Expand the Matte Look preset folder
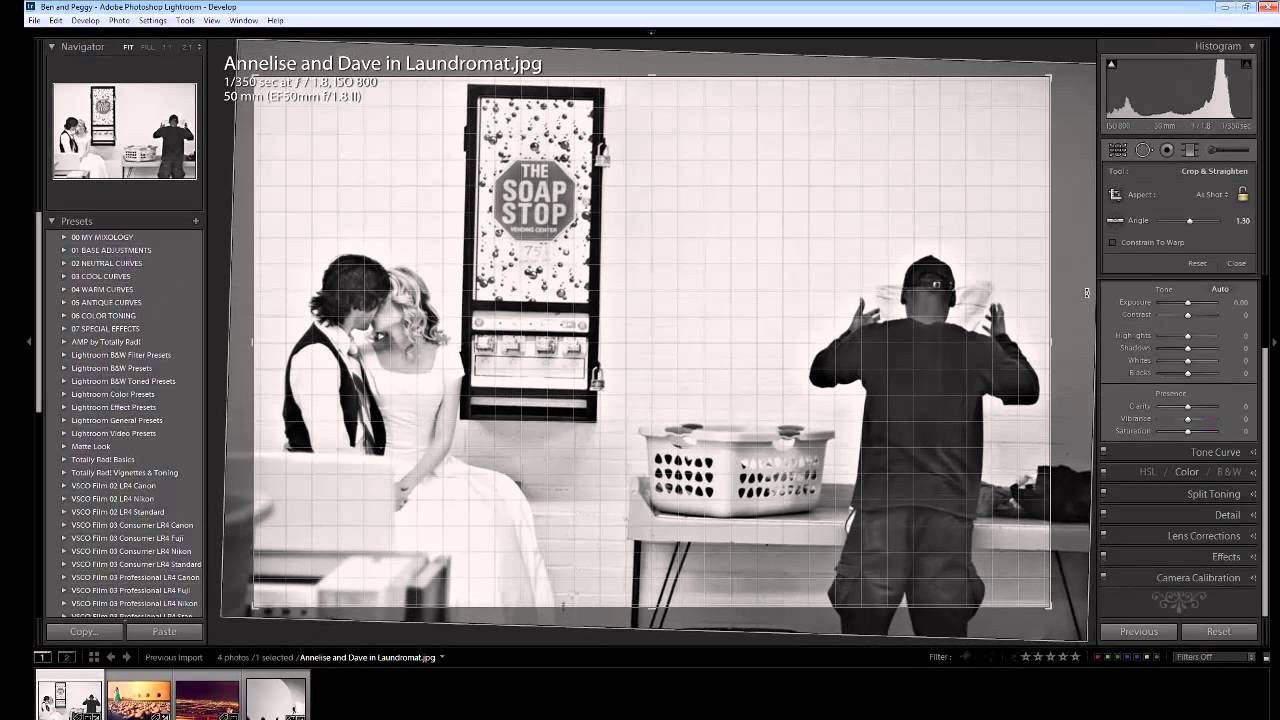1280x720 pixels. [64, 446]
